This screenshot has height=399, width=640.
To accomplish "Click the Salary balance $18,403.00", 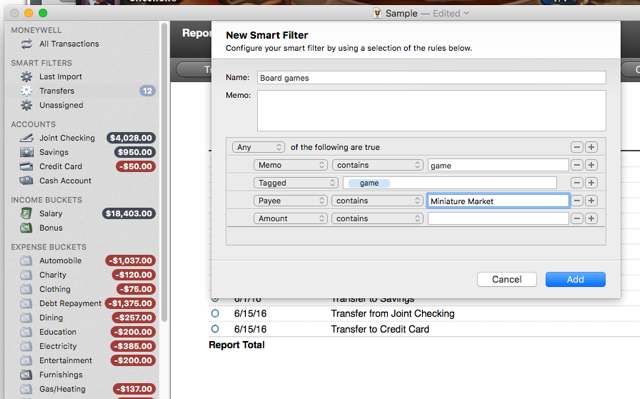I will tap(129, 213).
